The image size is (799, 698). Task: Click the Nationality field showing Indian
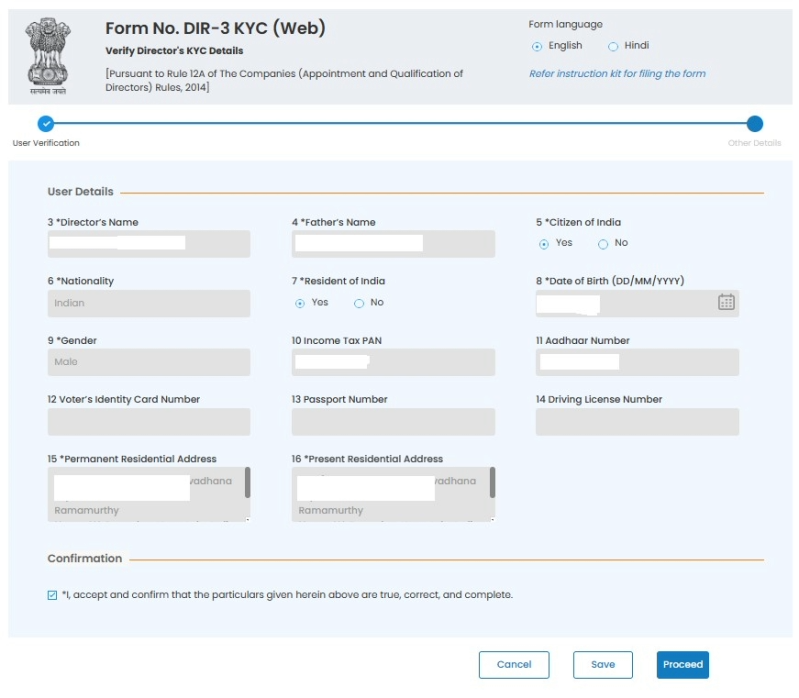(x=149, y=303)
